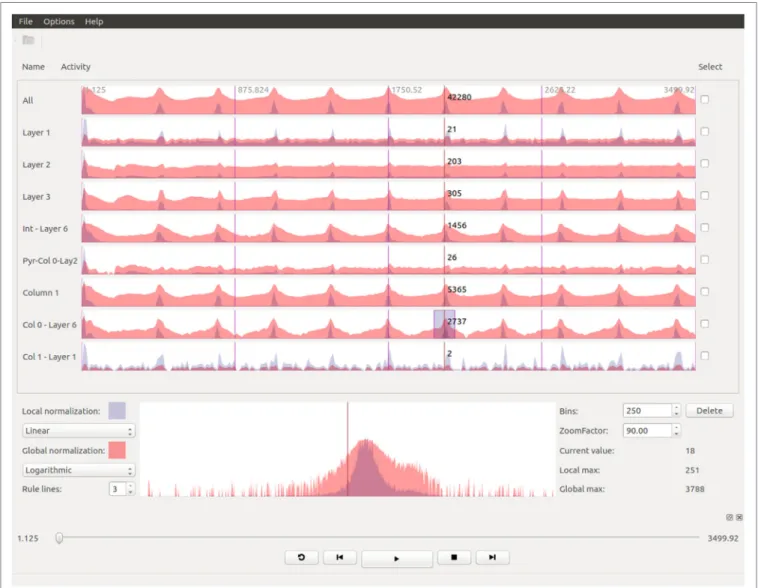The height and width of the screenshot is (588, 758).
Task: Click the 3499.92 end time label
Action: pyautogui.click(x=723, y=538)
